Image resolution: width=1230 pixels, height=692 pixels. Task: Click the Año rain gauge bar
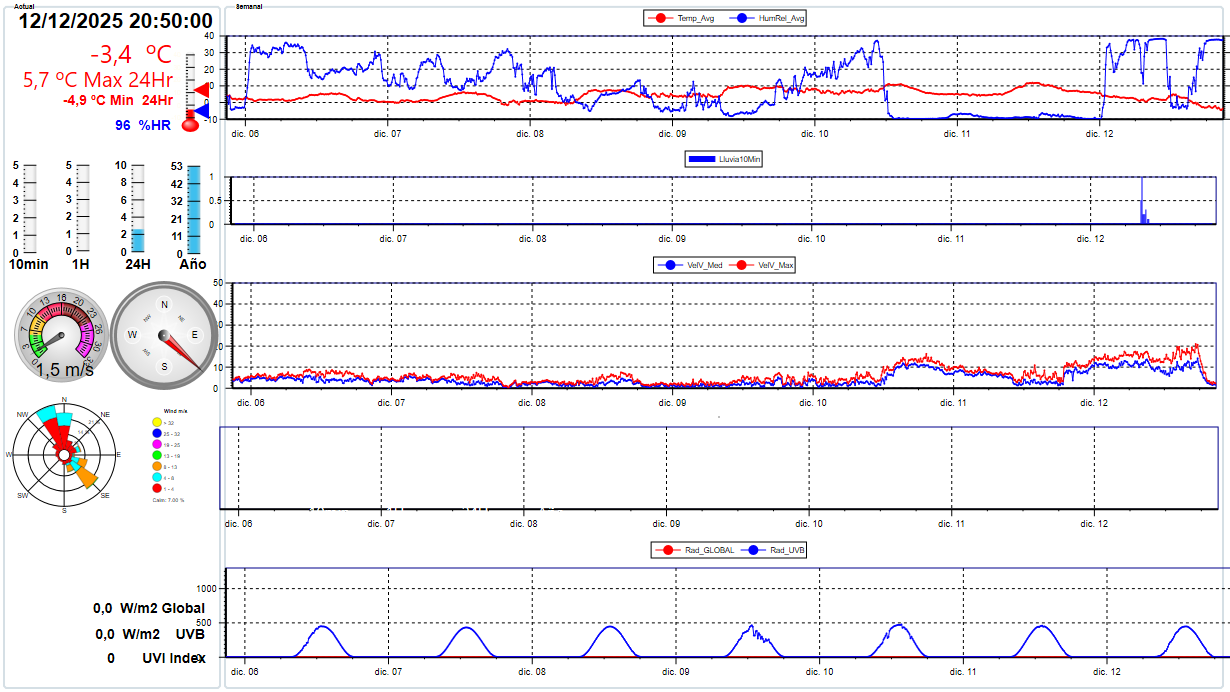click(x=194, y=209)
